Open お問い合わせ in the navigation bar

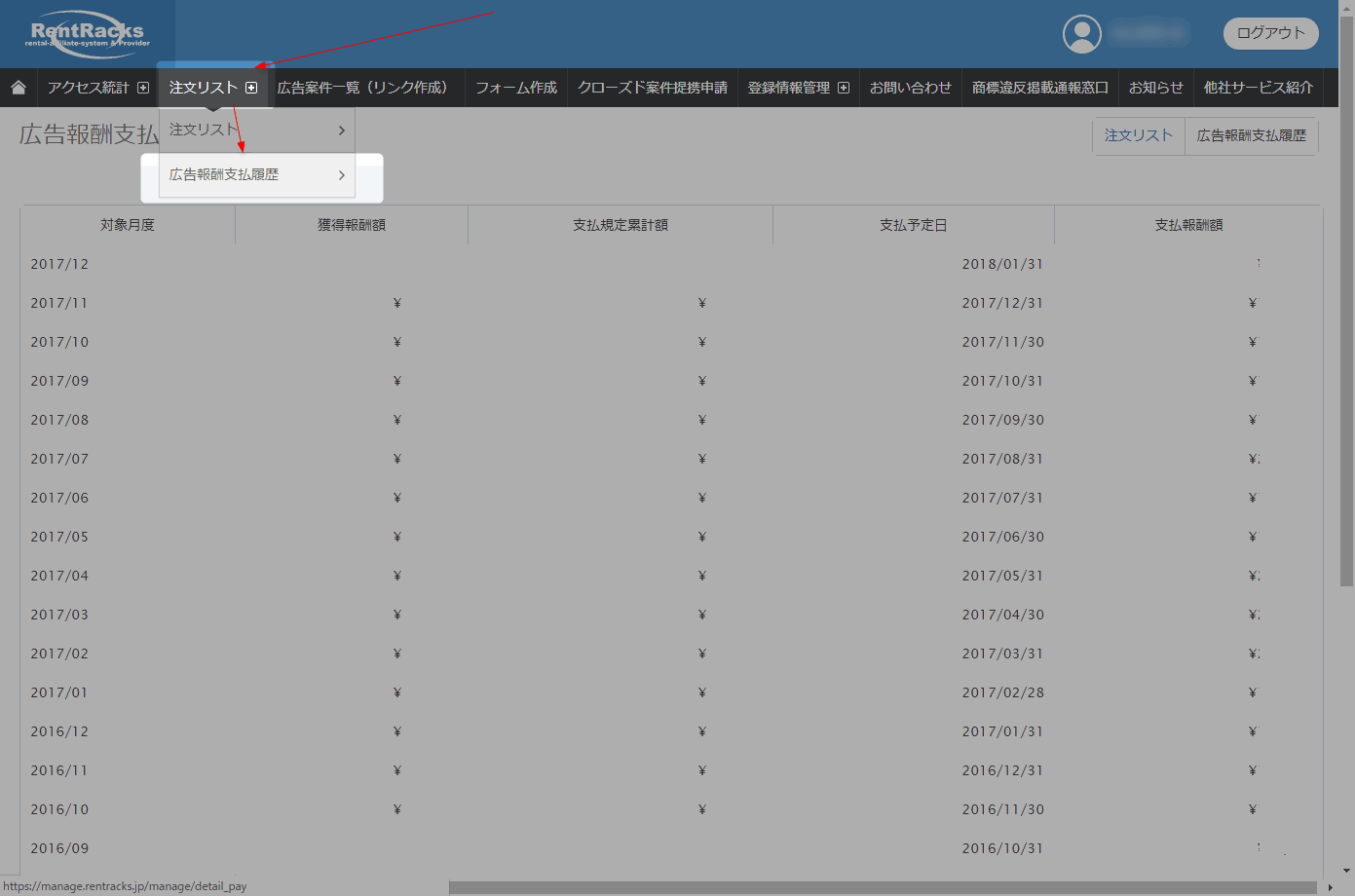[x=910, y=88]
